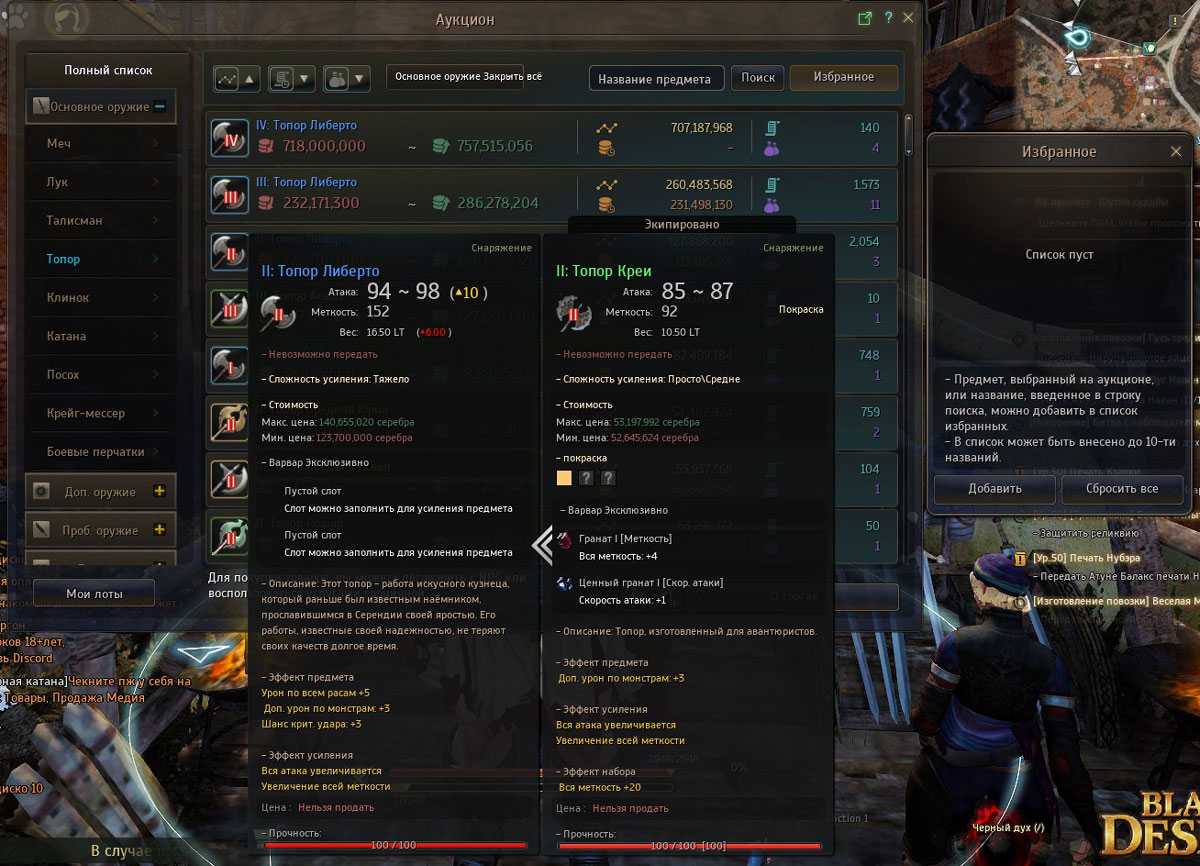Click the II Топор Креи axe icon
Image resolution: width=1200 pixels, height=866 pixels.
point(574,312)
